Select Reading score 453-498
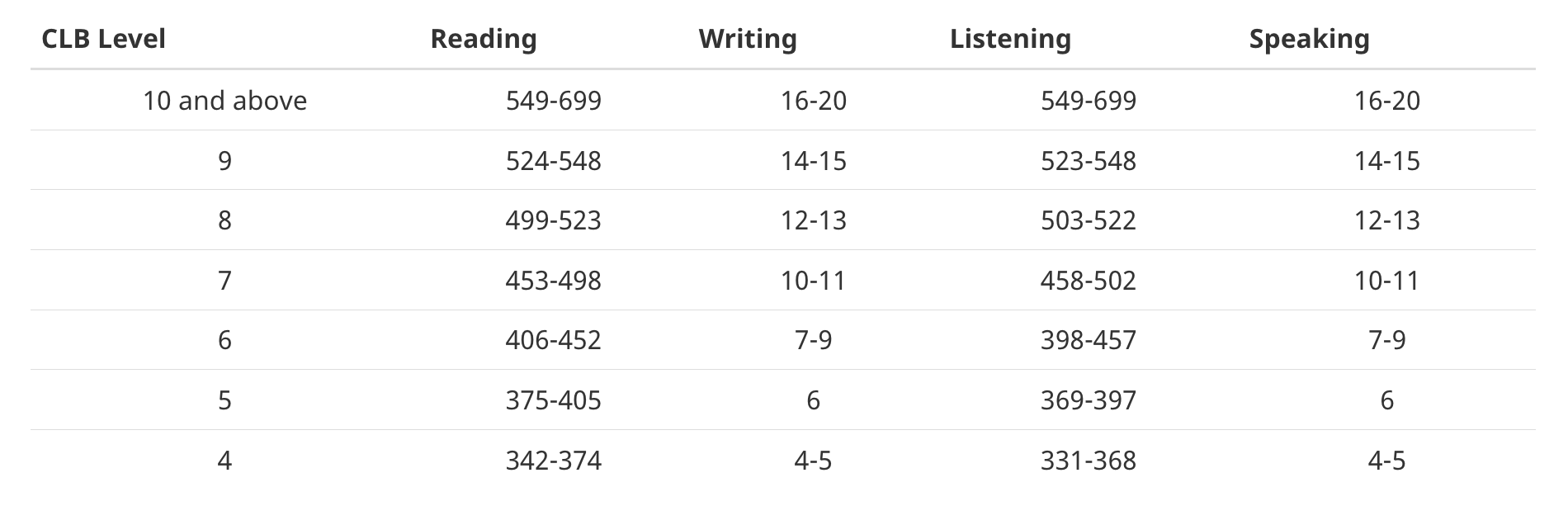The image size is (1568, 506). 554,281
